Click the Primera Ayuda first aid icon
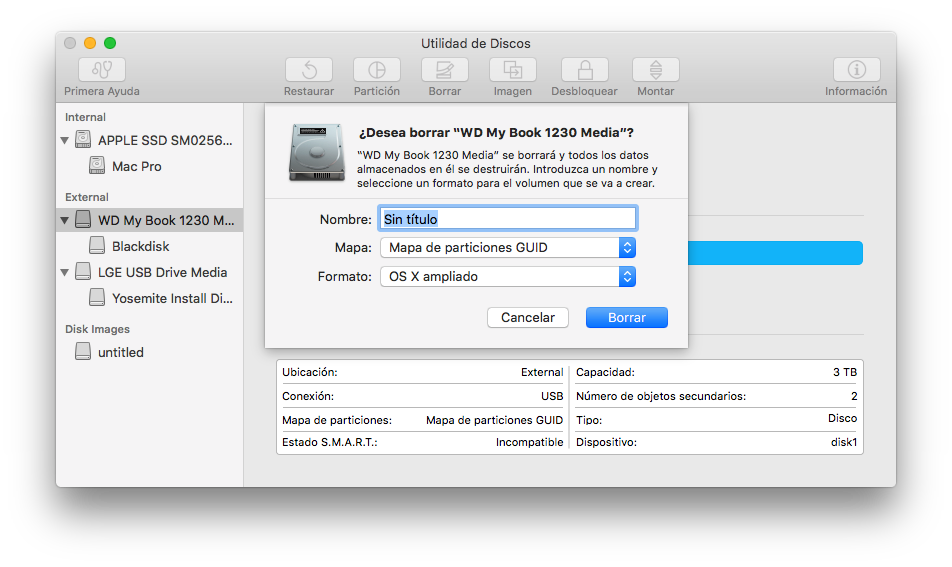Image resolution: width=952 pixels, height=567 pixels. pyautogui.click(x=102, y=70)
